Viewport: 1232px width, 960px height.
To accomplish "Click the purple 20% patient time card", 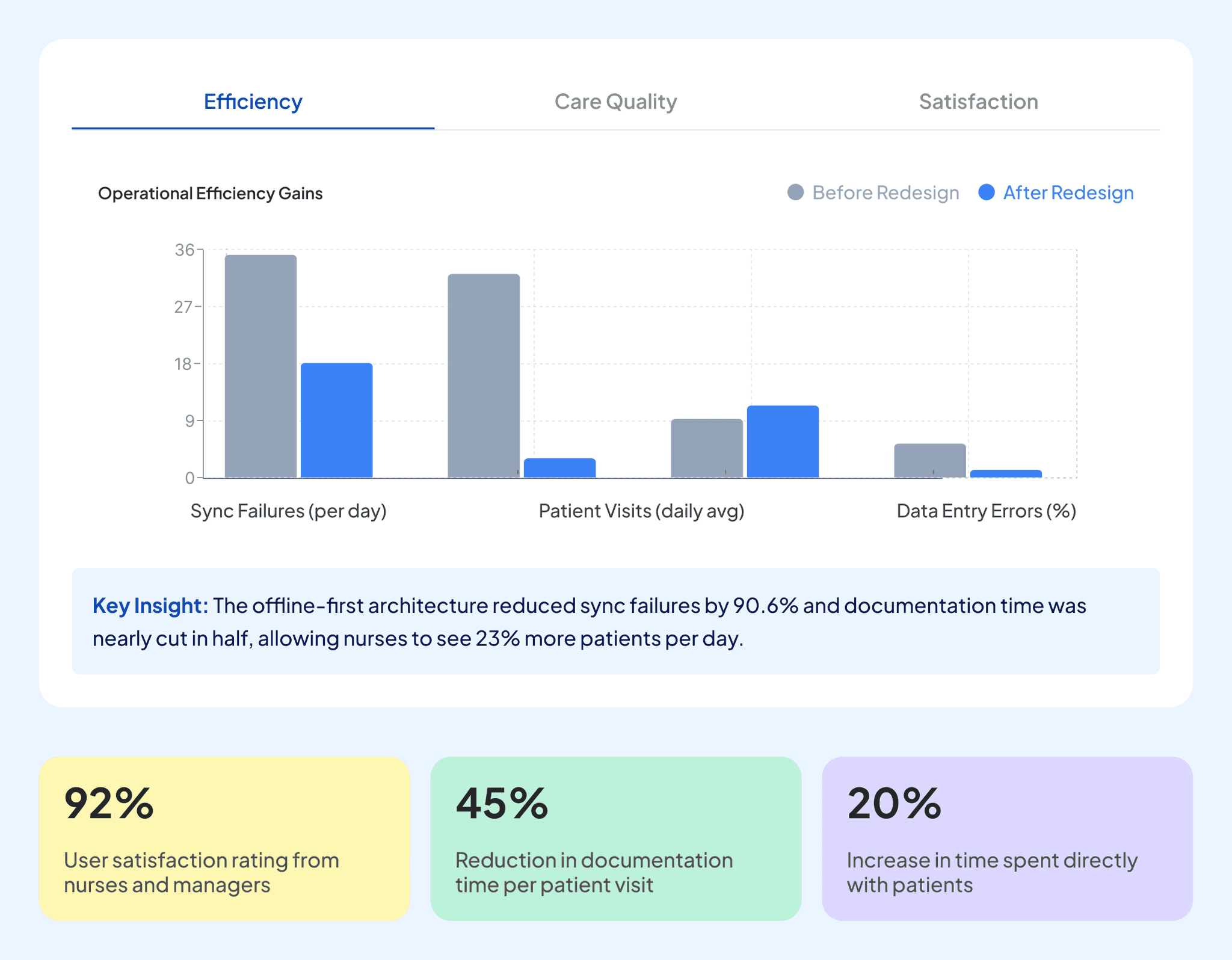I will pos(1007,838).
